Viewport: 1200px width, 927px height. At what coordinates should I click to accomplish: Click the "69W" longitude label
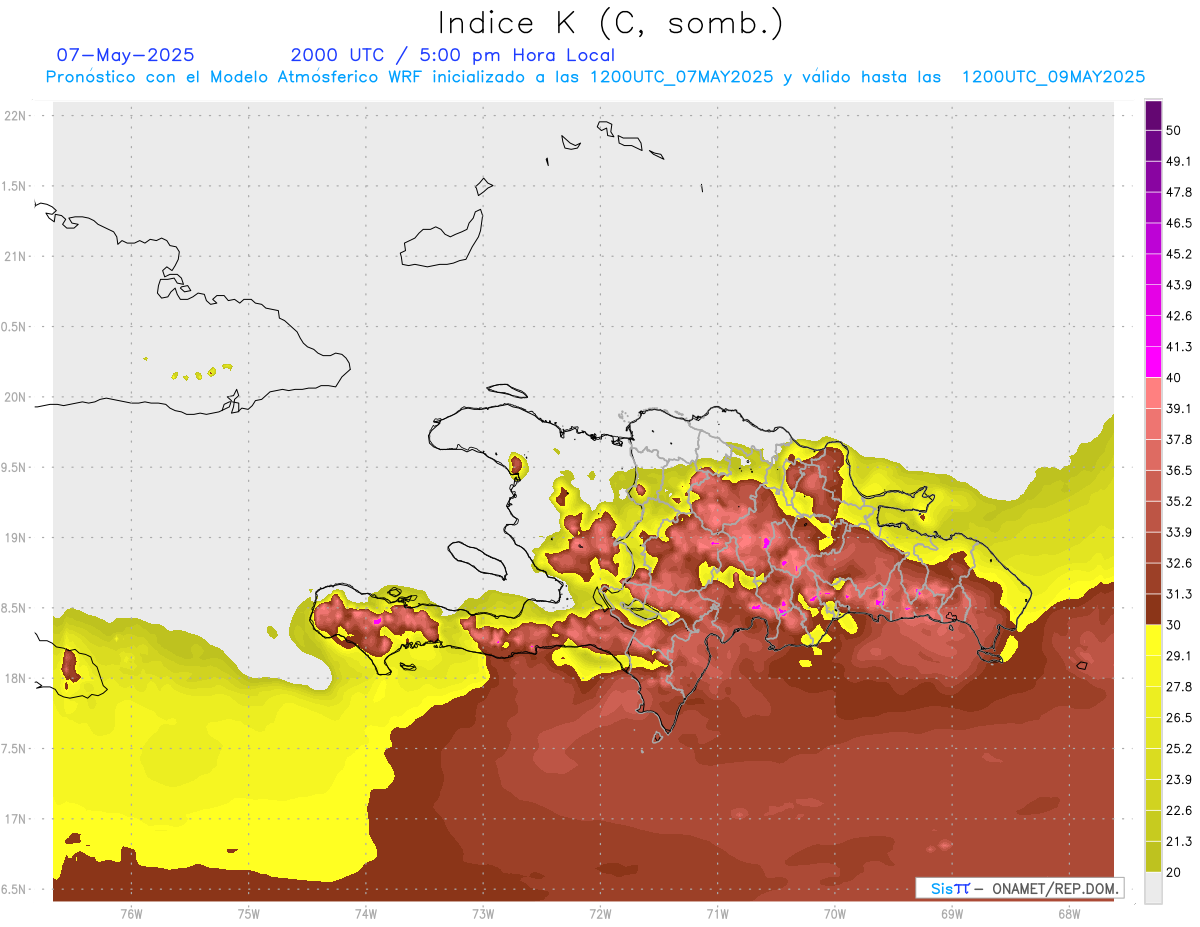(952, 914)
